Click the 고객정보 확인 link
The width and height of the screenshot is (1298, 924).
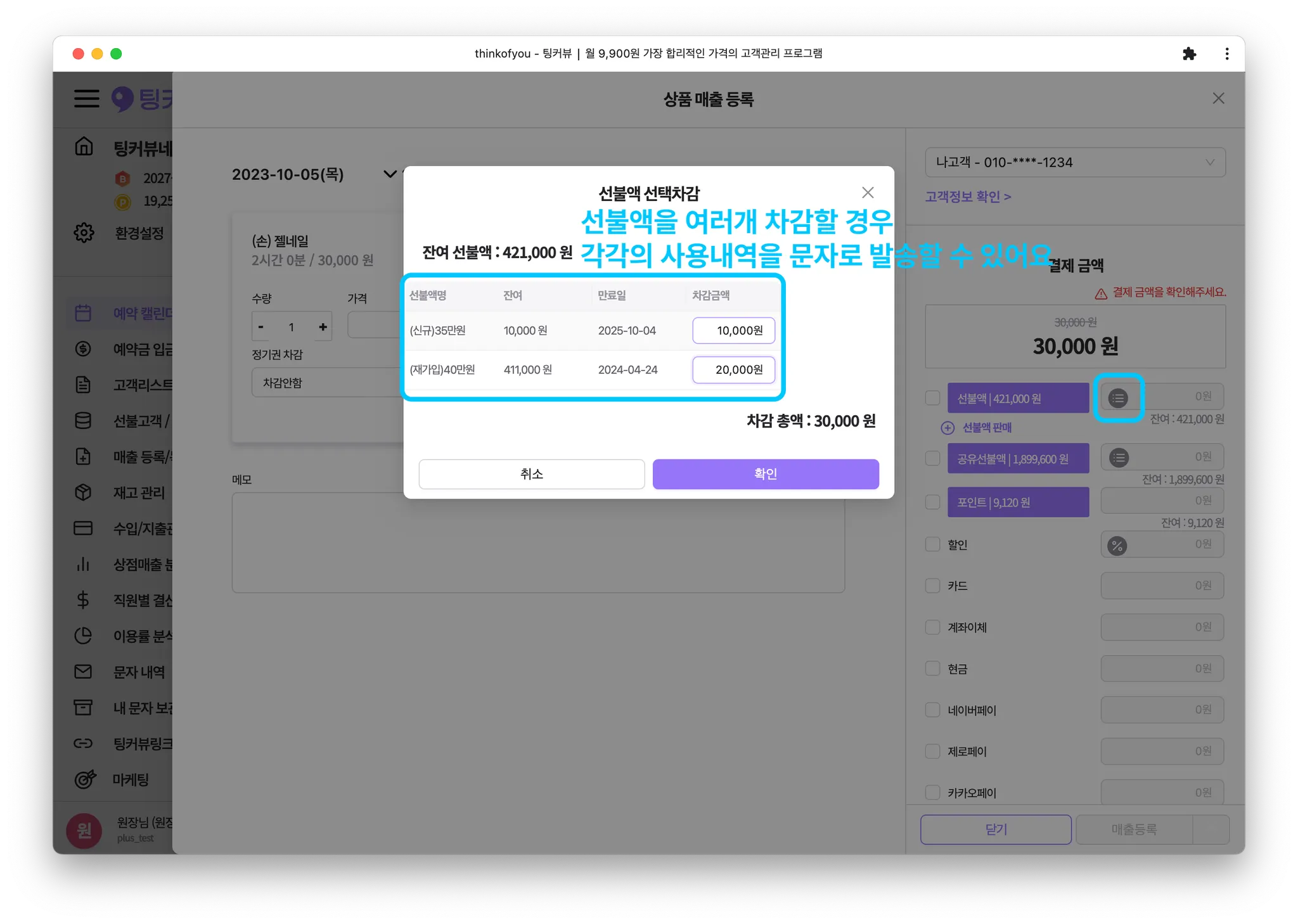click(x=968, y=196)
